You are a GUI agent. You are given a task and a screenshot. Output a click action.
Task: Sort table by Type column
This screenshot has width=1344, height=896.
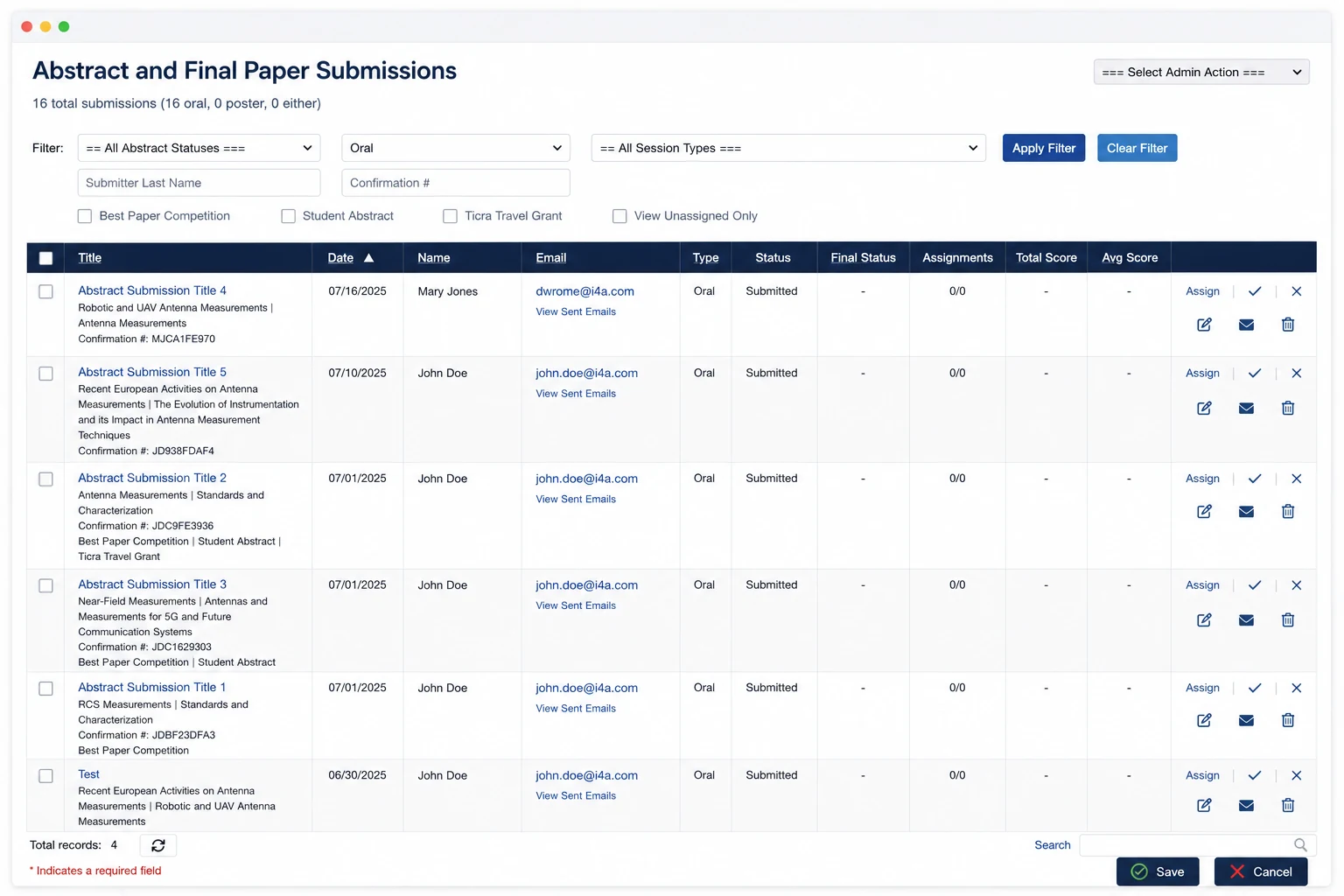(x=706, y=257)
